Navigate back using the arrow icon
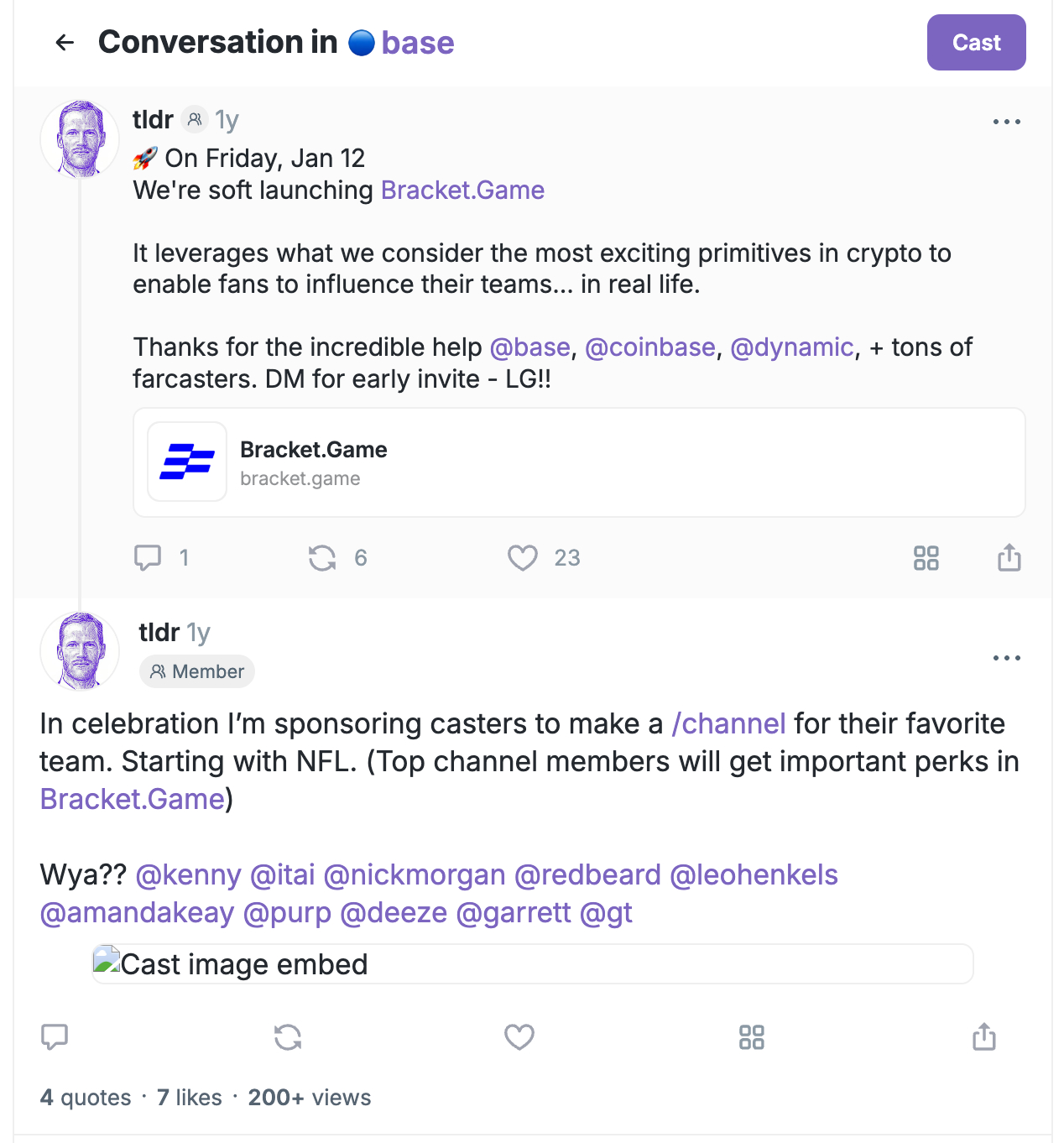The width and height of the screenshot is (1064, 1143). pos(65,42)
